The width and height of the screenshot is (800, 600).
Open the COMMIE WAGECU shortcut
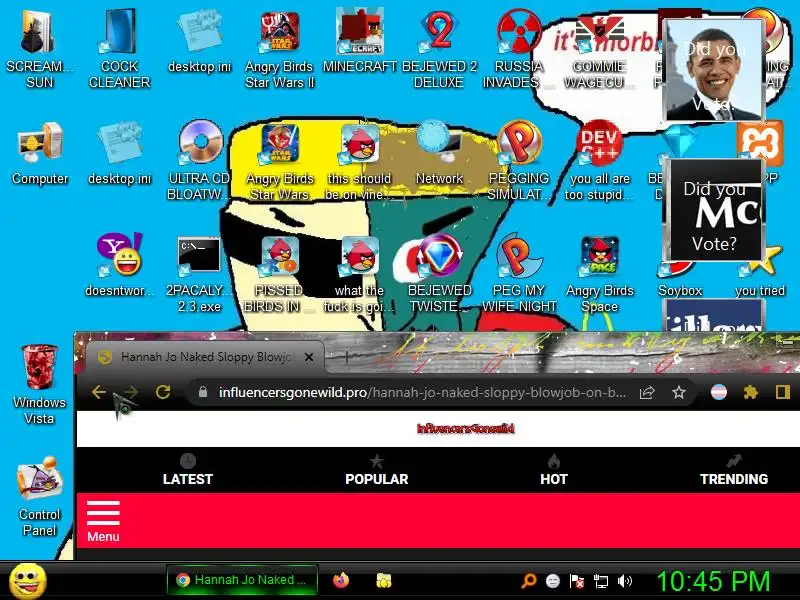point(599,49)
